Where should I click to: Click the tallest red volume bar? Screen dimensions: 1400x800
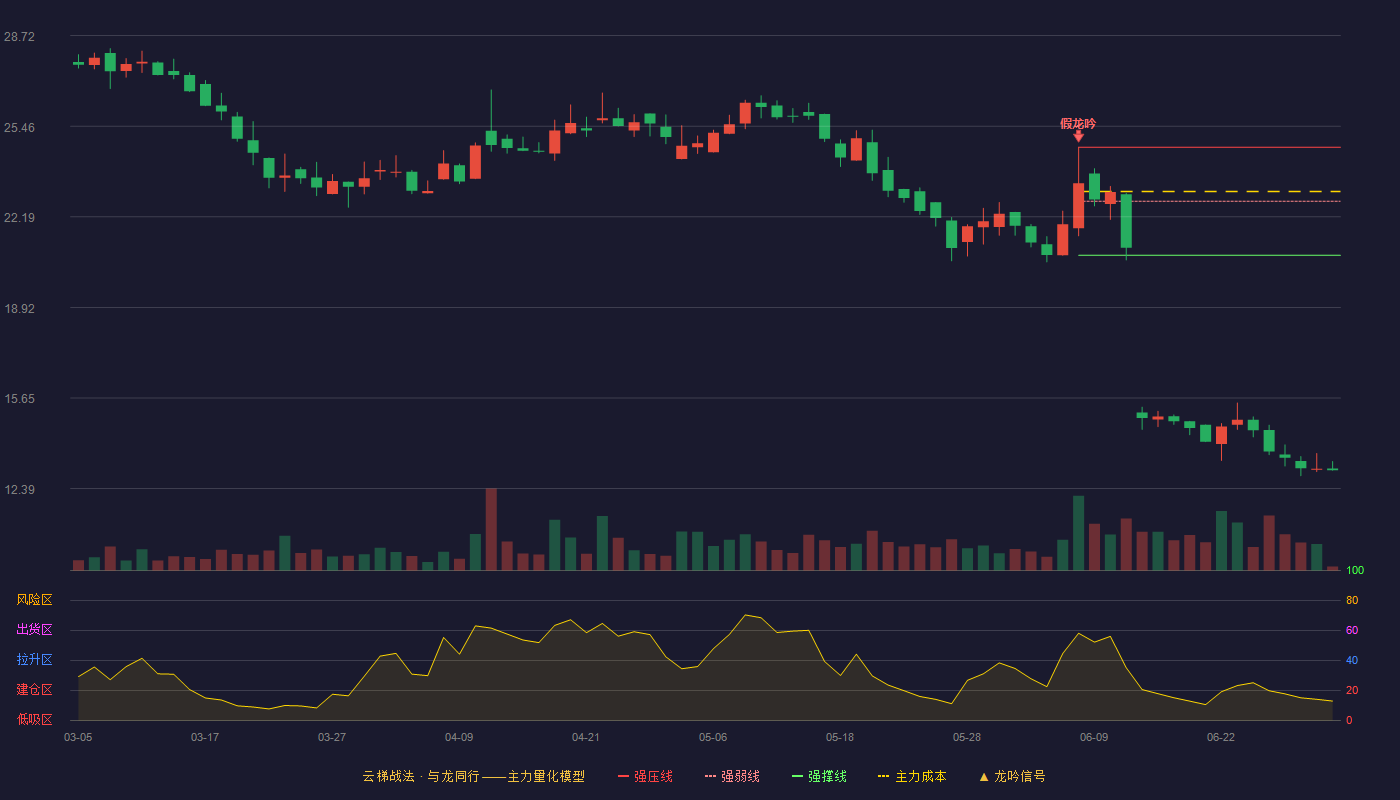491,529
